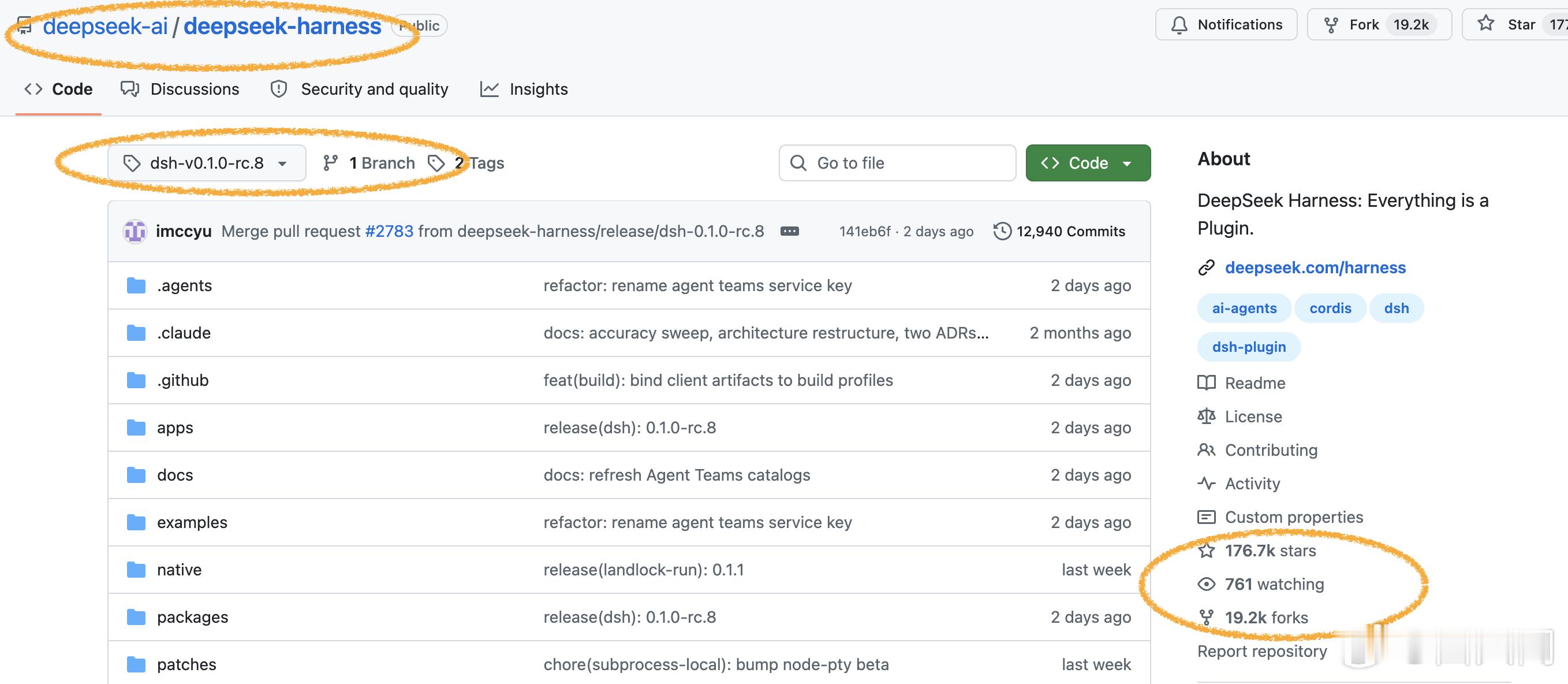Click the commit history clock icon
The width and height of the screenshot is (1568, 684).
tap(1002, 232)
